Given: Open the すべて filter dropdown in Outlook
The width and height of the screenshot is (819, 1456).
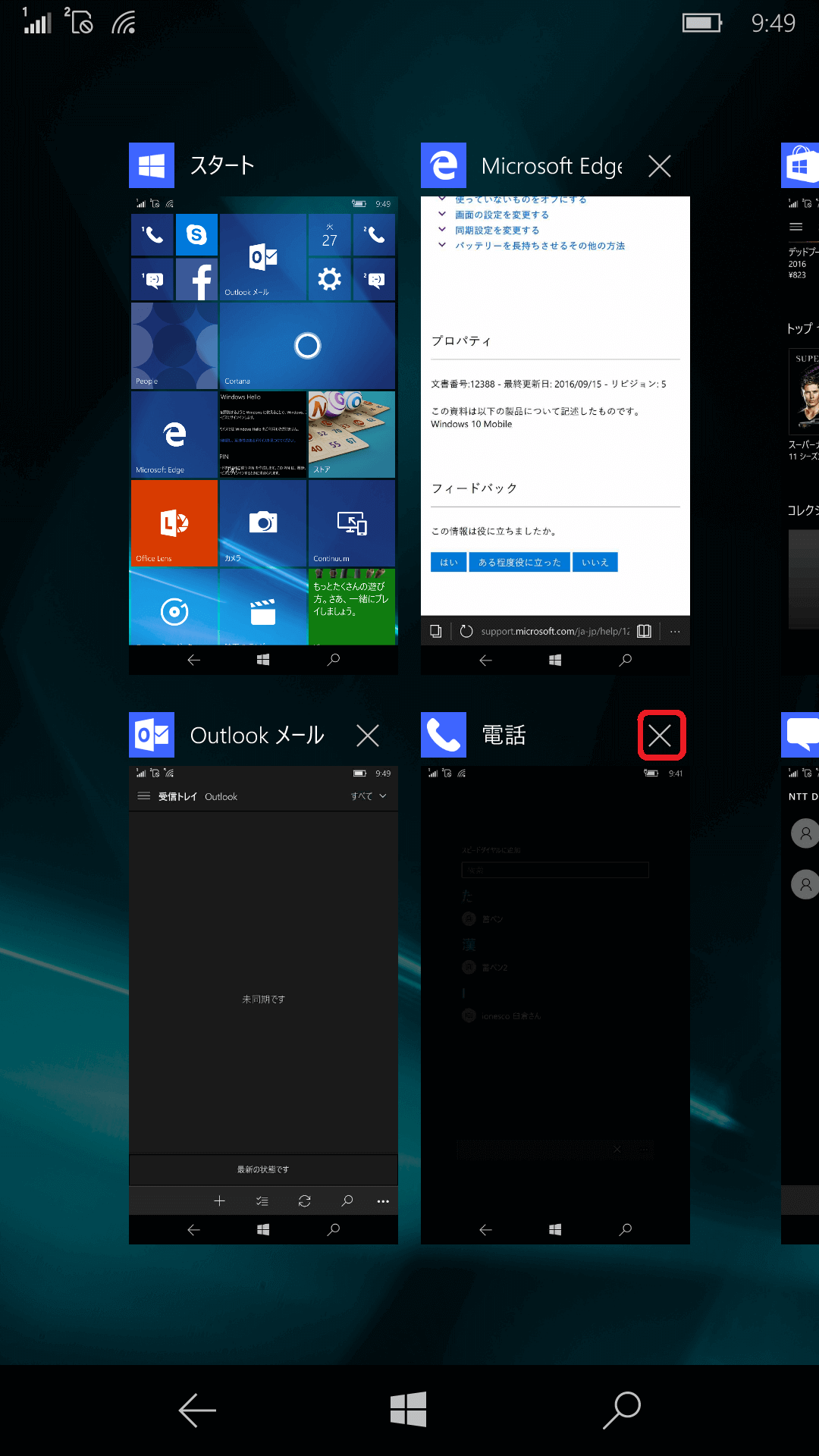Looking at the screenshot, I should point(369,796).
